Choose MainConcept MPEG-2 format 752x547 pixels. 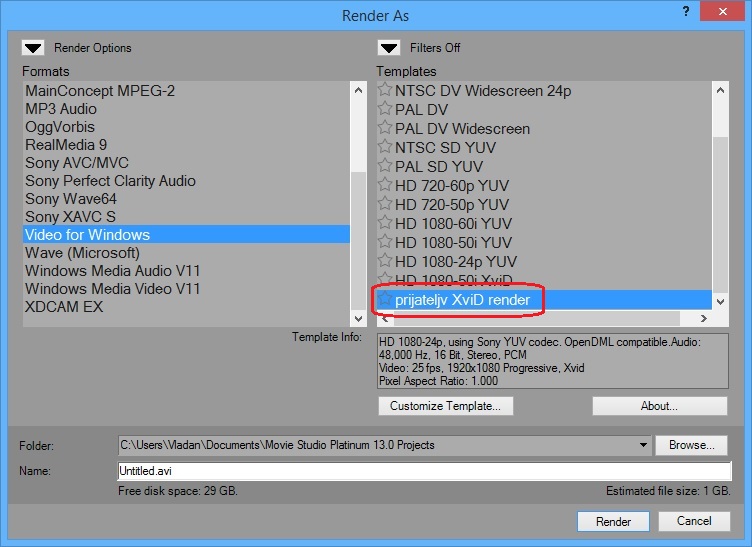[x=100, y=91]
